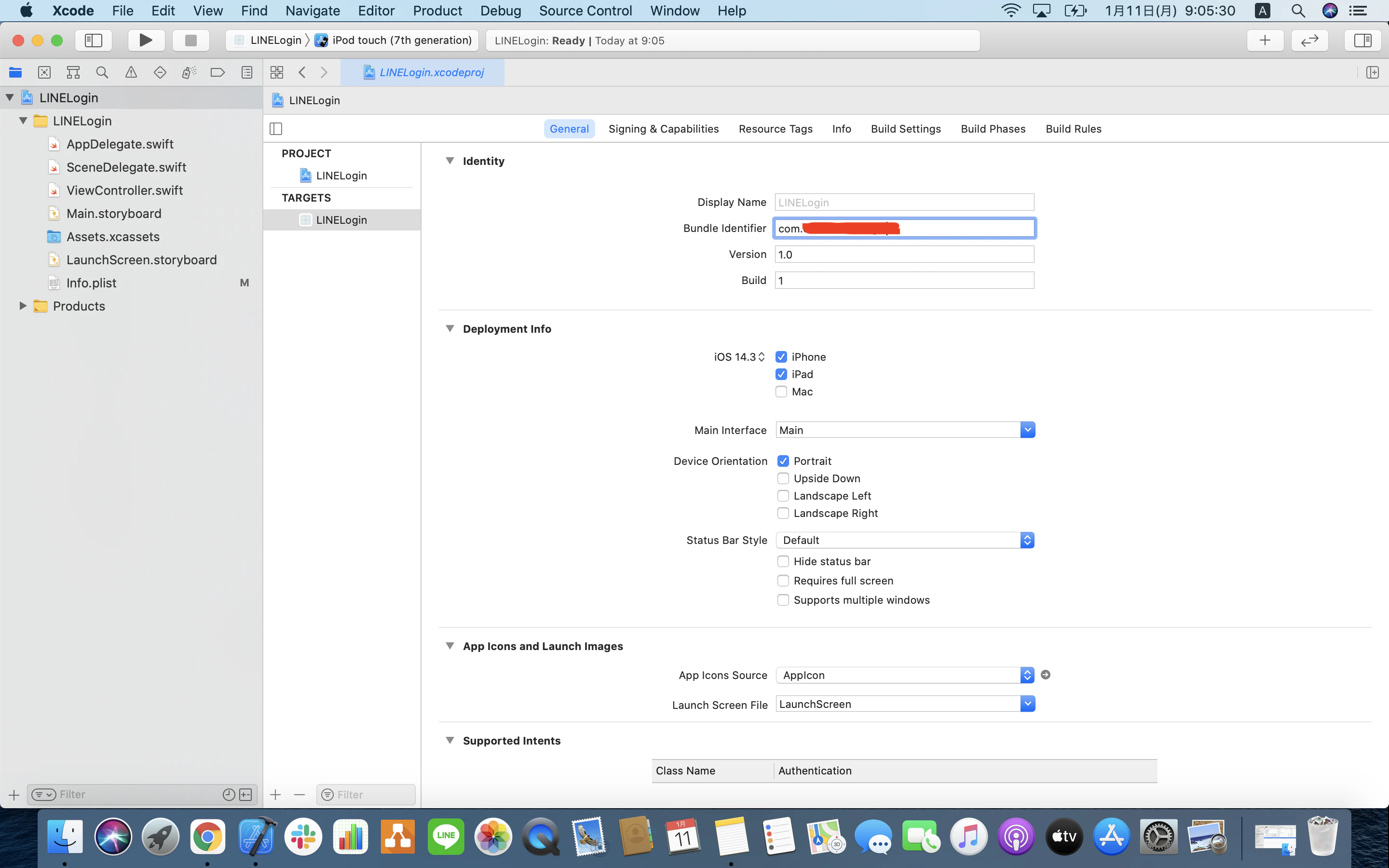Switch to Build Settings tab

(x=906, y=129)
